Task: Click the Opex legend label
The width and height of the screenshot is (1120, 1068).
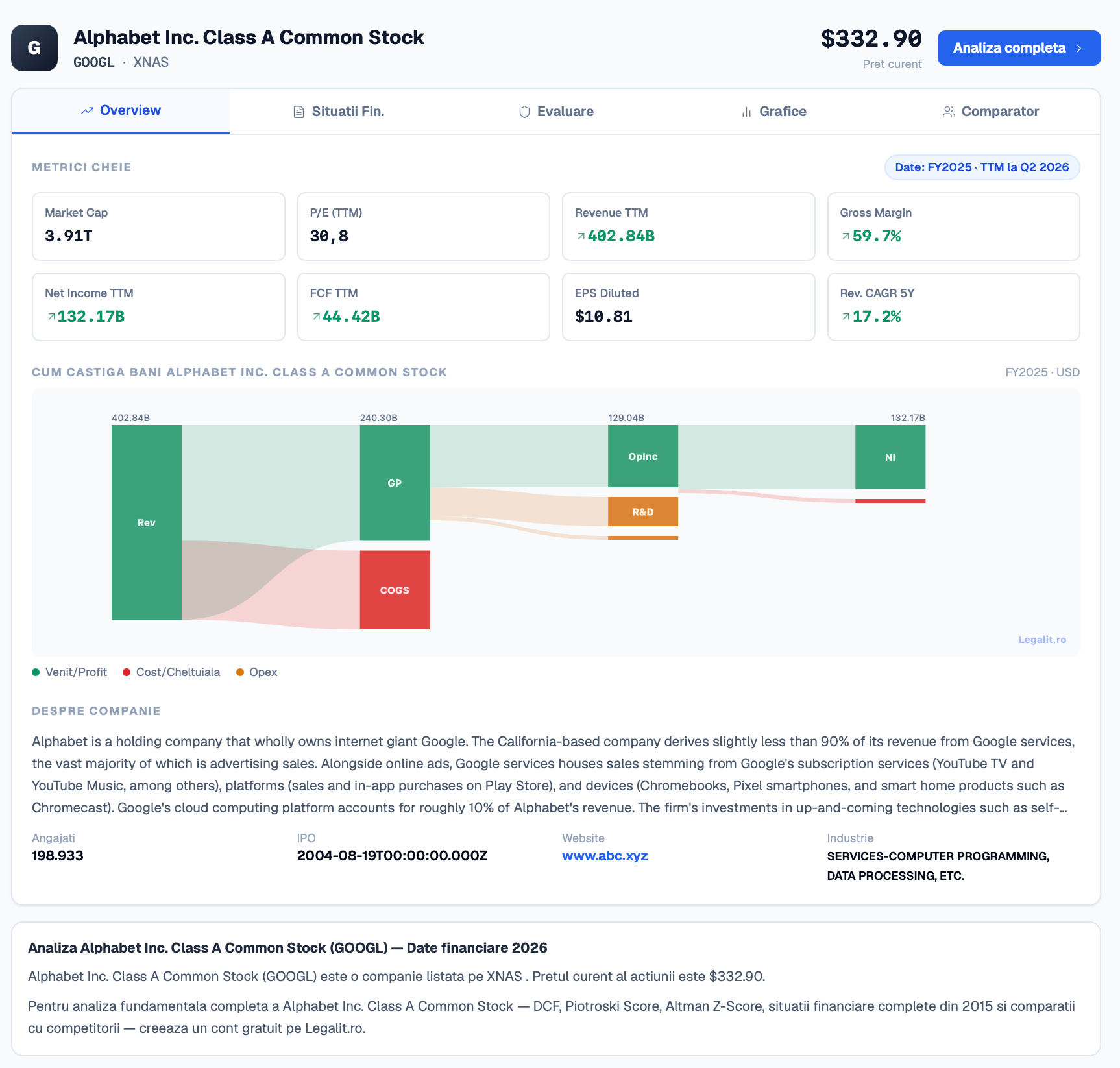Action: pyautogui.click(x=263, y=672)
